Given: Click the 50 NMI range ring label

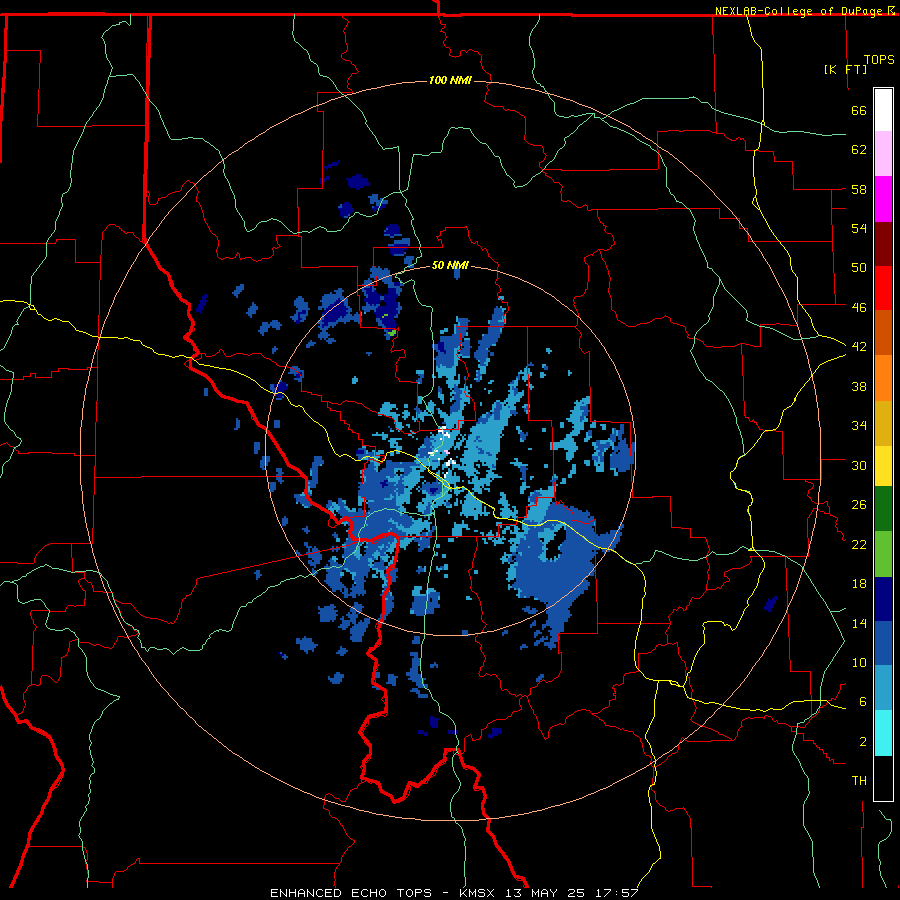Looking at the screenshot, I should coord(451,265).
